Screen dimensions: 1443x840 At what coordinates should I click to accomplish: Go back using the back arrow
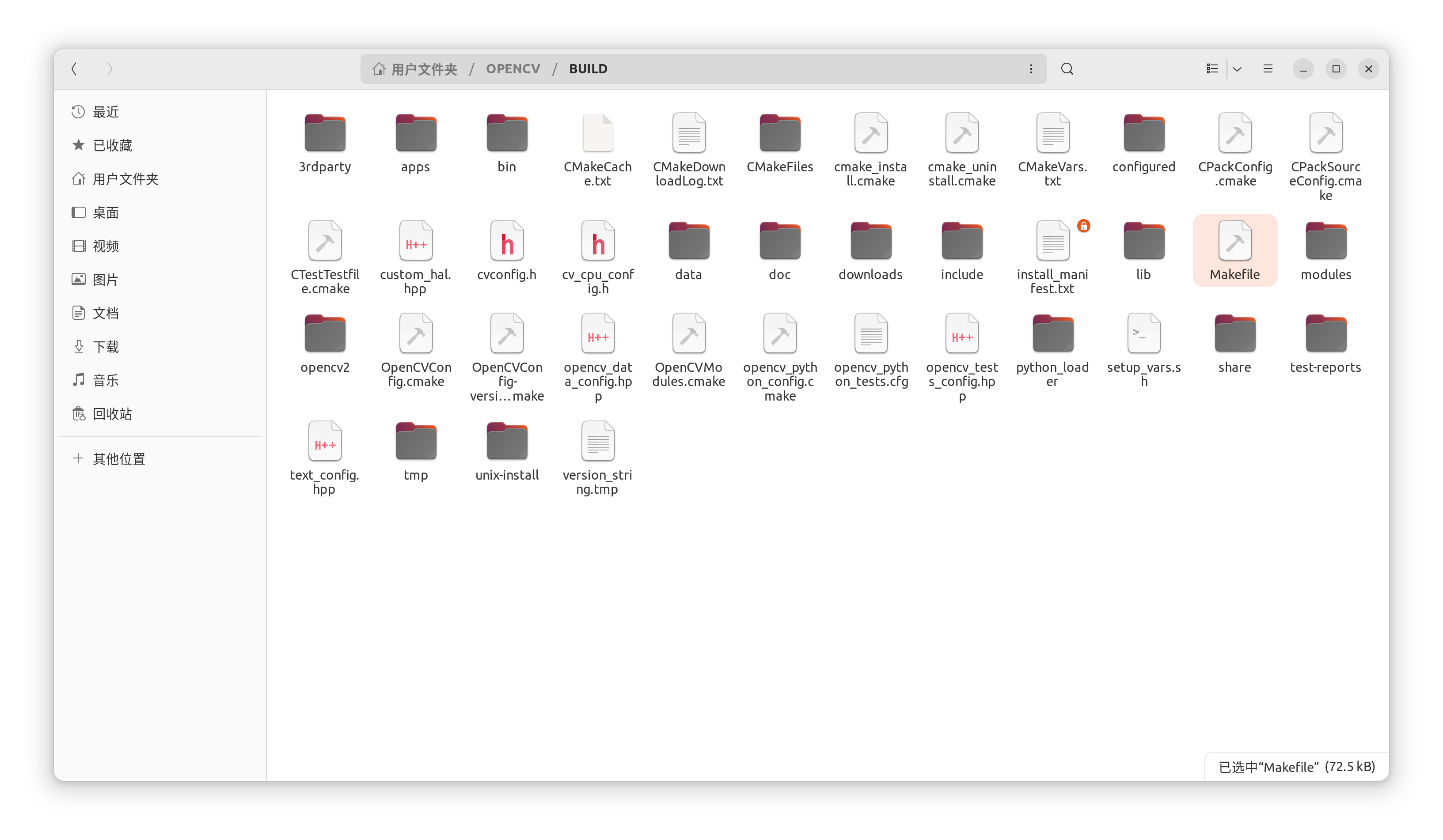(x=74, y=68)
